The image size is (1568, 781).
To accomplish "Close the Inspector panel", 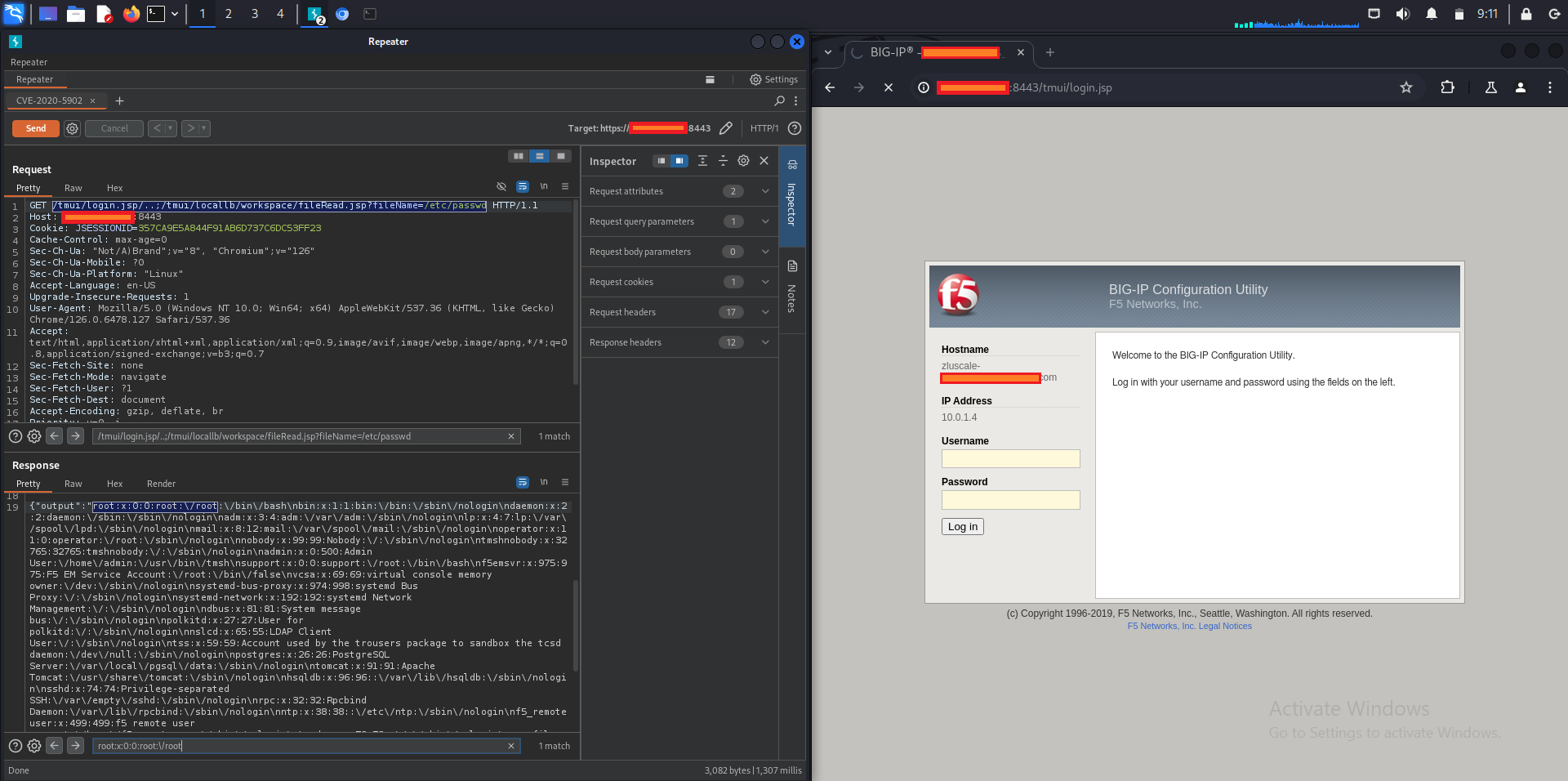I will click(764, 161).
